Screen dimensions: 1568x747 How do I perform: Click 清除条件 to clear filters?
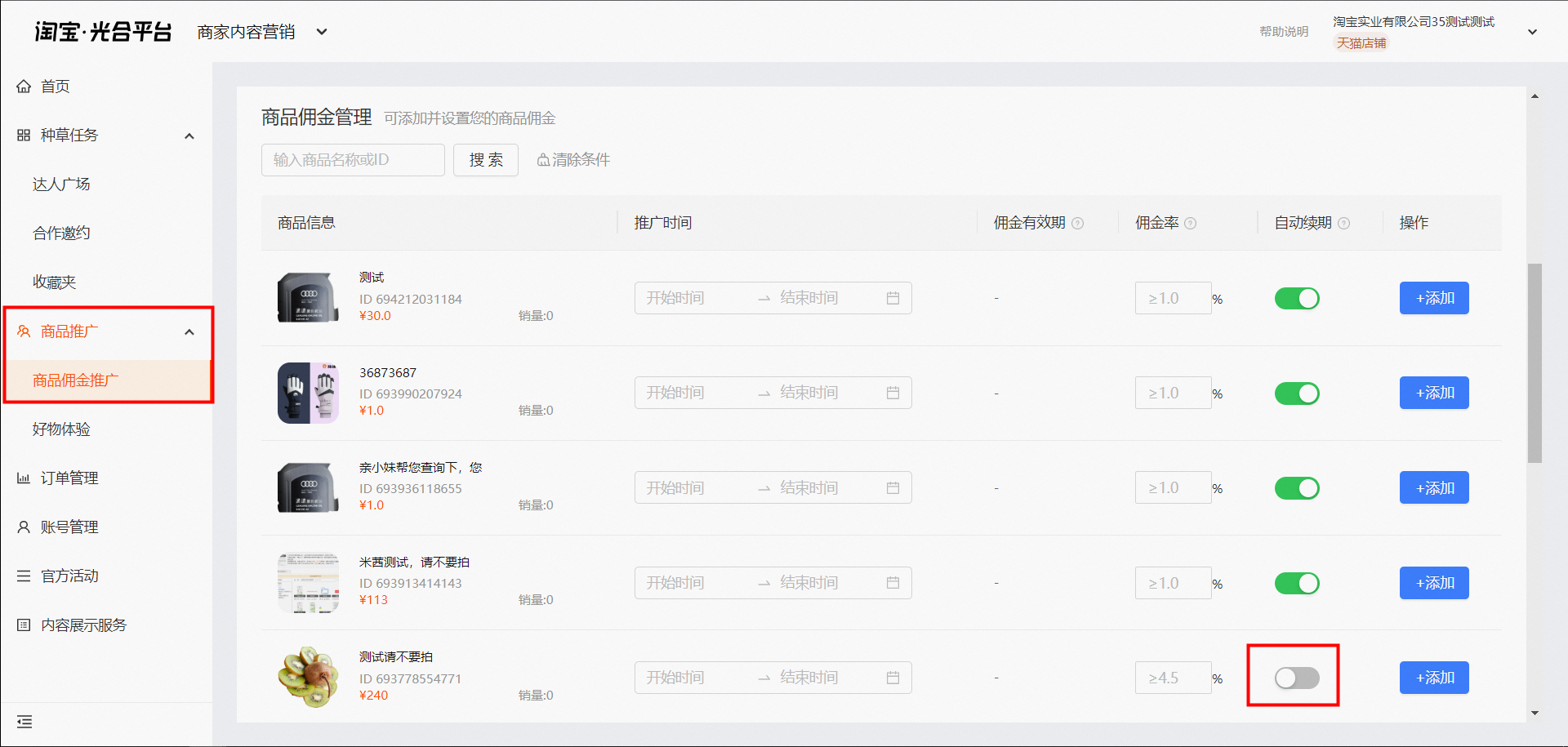573,160
